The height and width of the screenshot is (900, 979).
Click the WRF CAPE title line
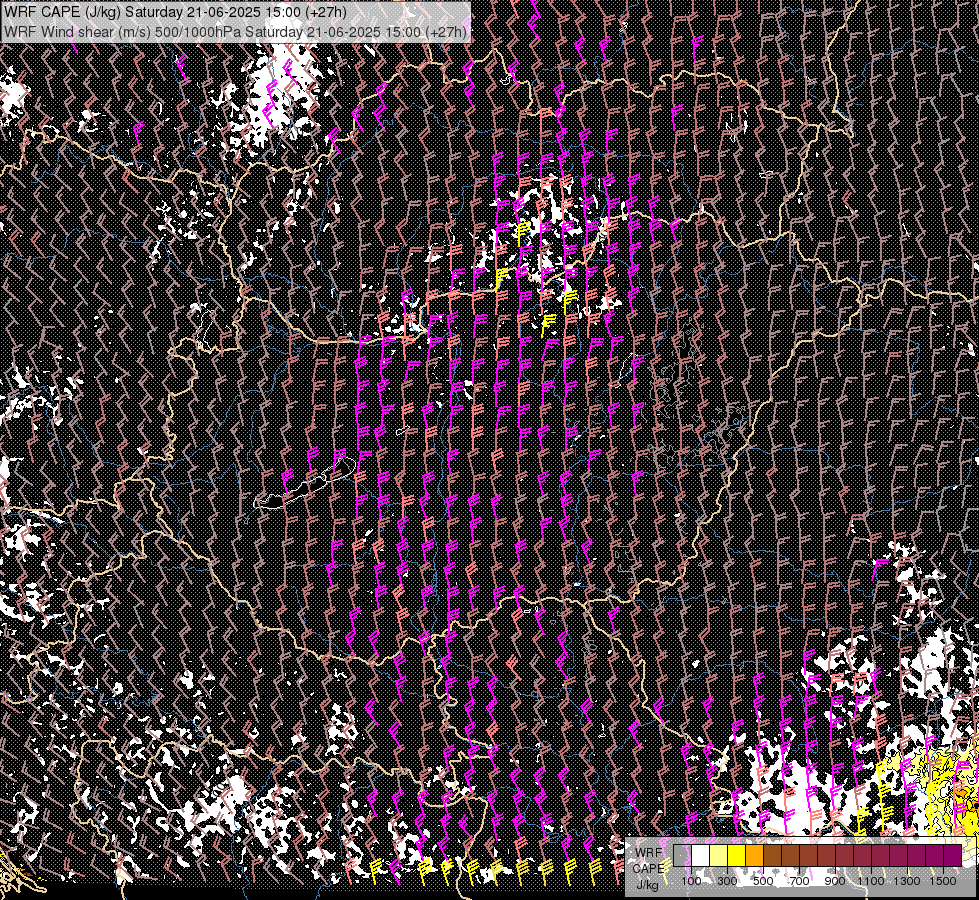(175, 12)
